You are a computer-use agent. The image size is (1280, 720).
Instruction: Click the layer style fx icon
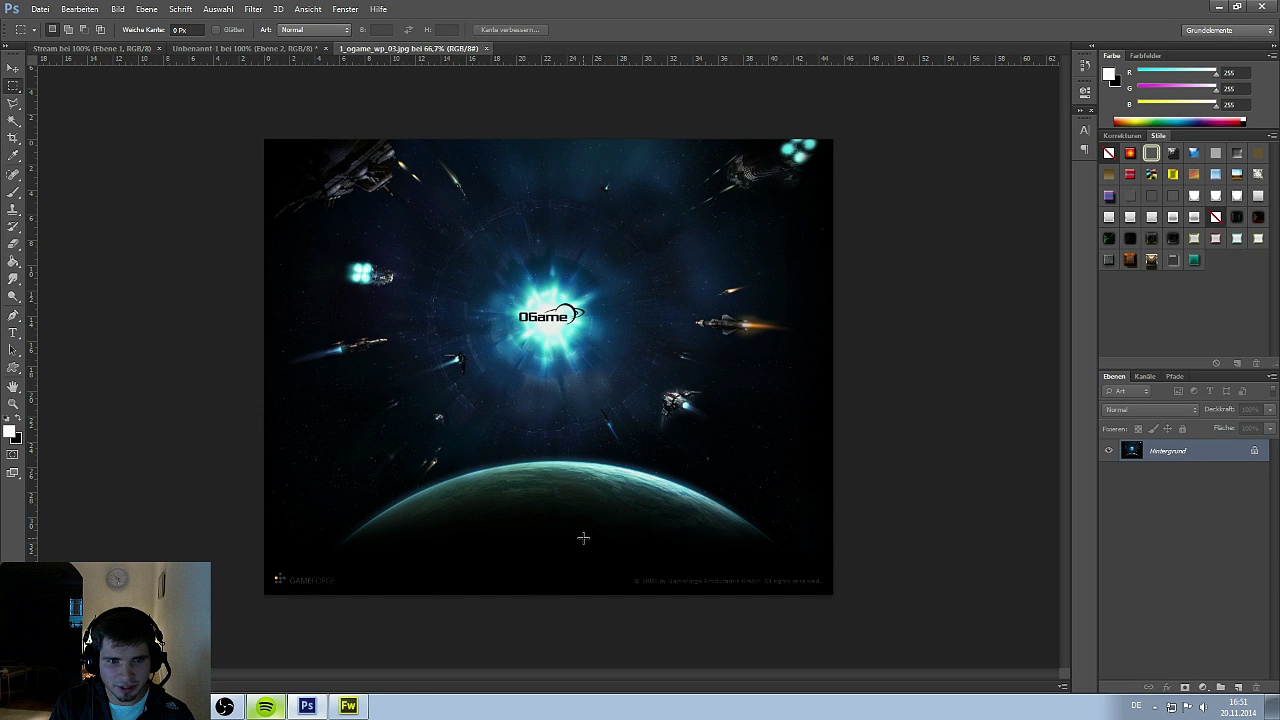click(x=1166, y=687)
